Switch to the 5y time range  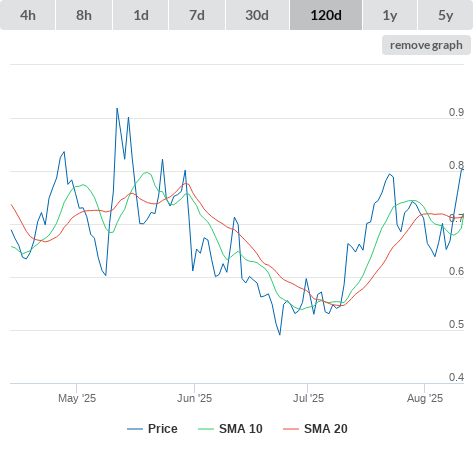[446, 15]
